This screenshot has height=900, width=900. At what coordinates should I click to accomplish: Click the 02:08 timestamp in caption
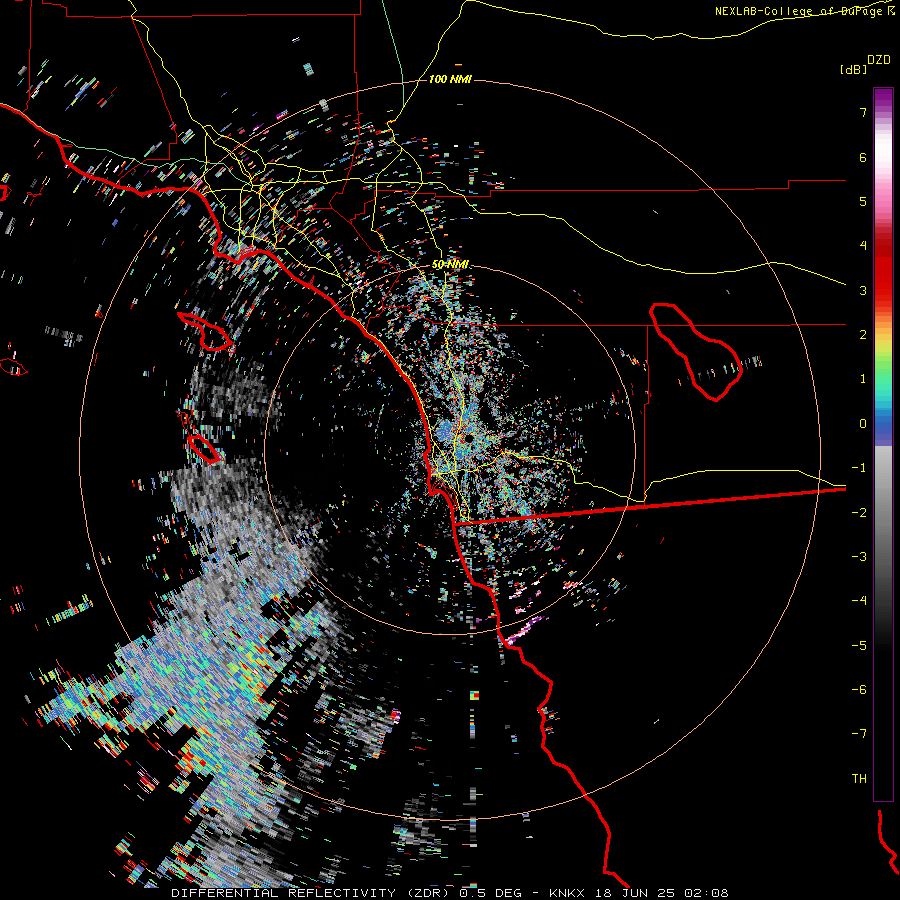(706, 893)
